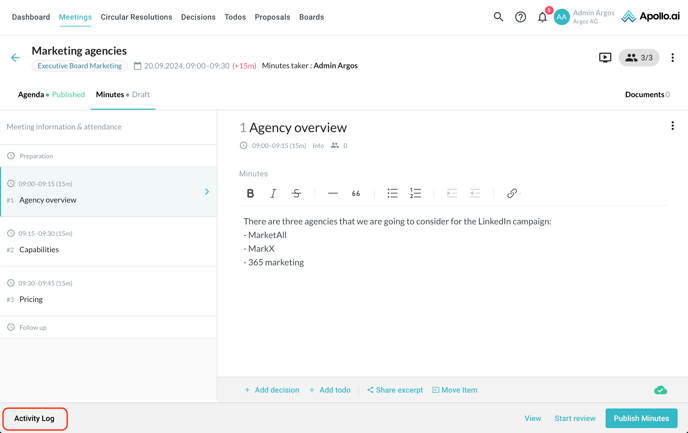
Task: Open the Decisions menu in the top navigation
Action: click(198, 17)
